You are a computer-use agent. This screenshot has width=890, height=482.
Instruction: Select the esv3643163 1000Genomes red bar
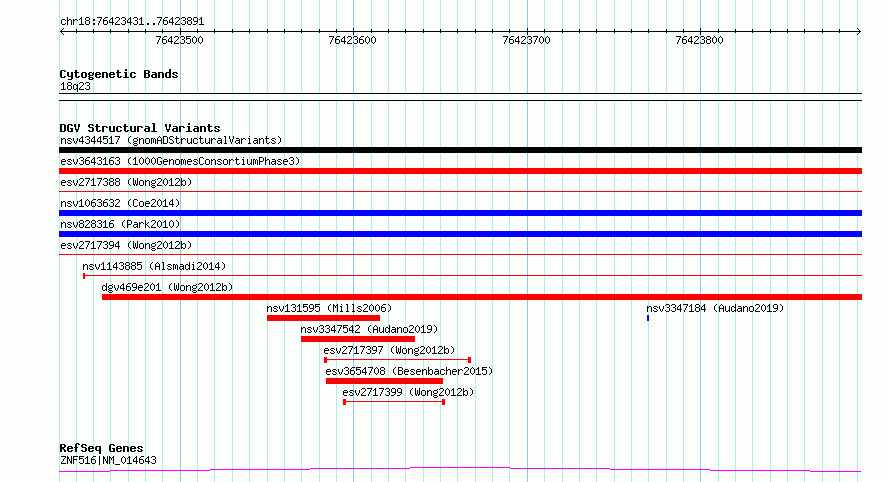460,171
